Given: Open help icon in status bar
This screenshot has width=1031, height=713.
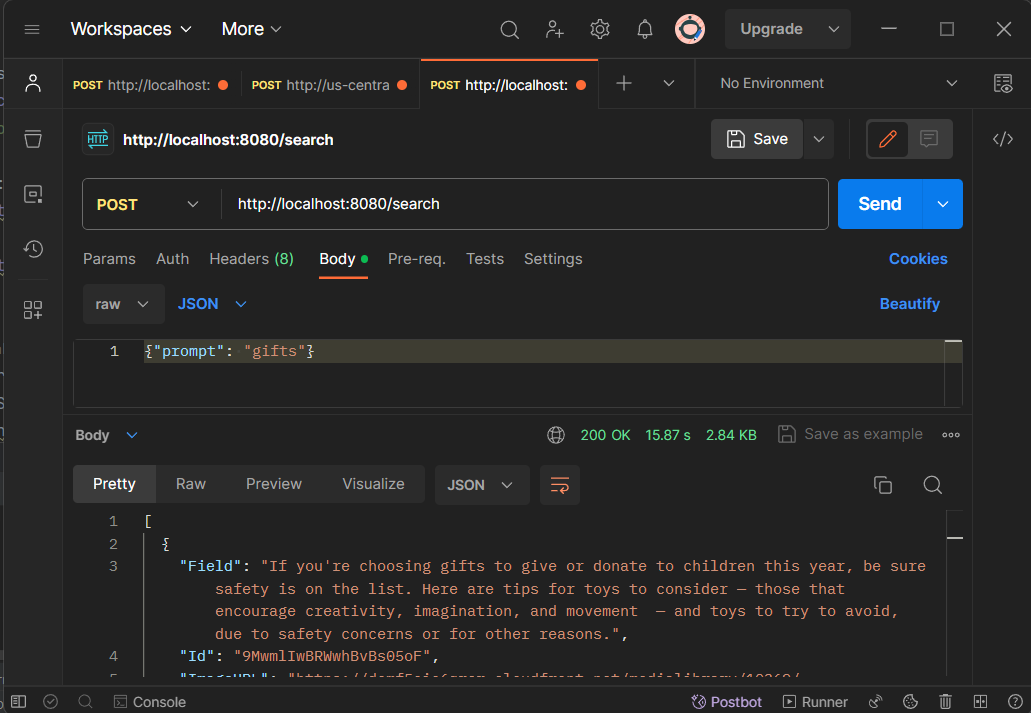Looking at the screenshot, I should coord(1015,702).
